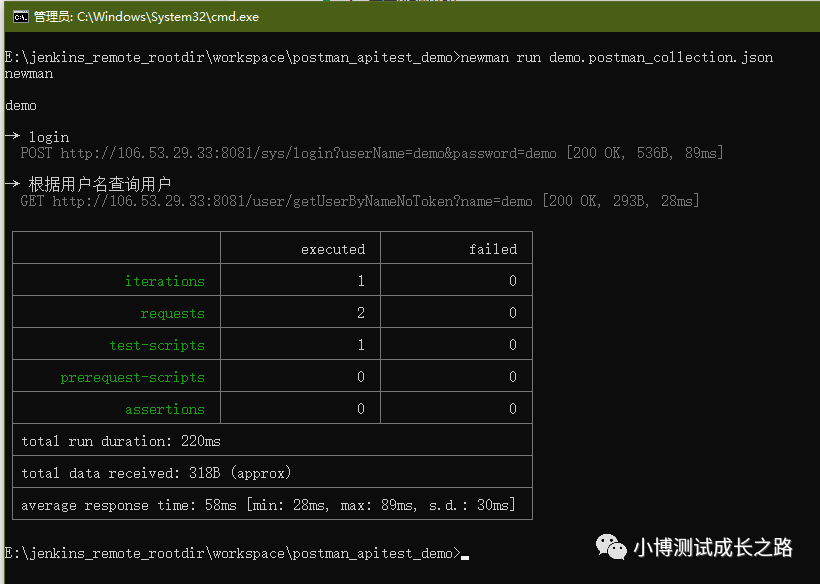Click the 'requests' row label

[x=173, y=313]
